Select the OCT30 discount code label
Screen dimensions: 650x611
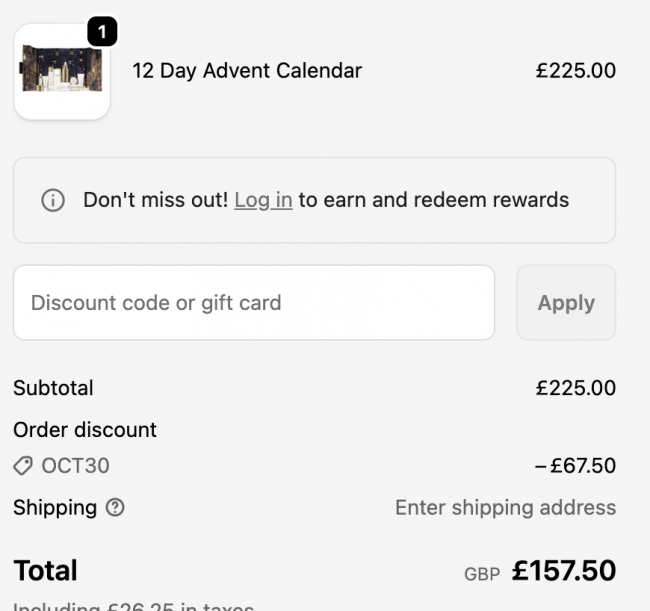coord(75,466)
